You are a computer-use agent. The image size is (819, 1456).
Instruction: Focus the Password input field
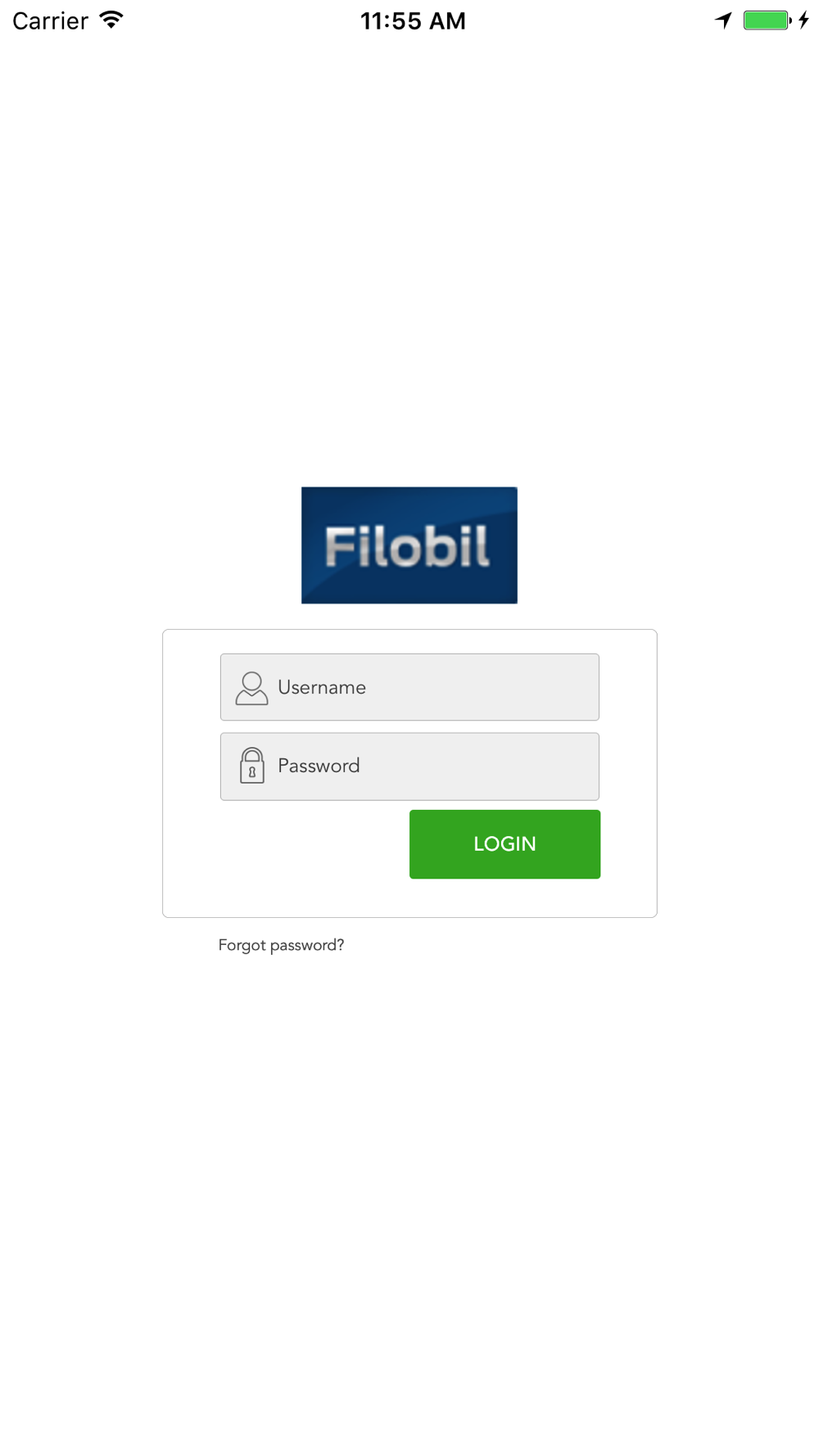click(x=409, y=766)
